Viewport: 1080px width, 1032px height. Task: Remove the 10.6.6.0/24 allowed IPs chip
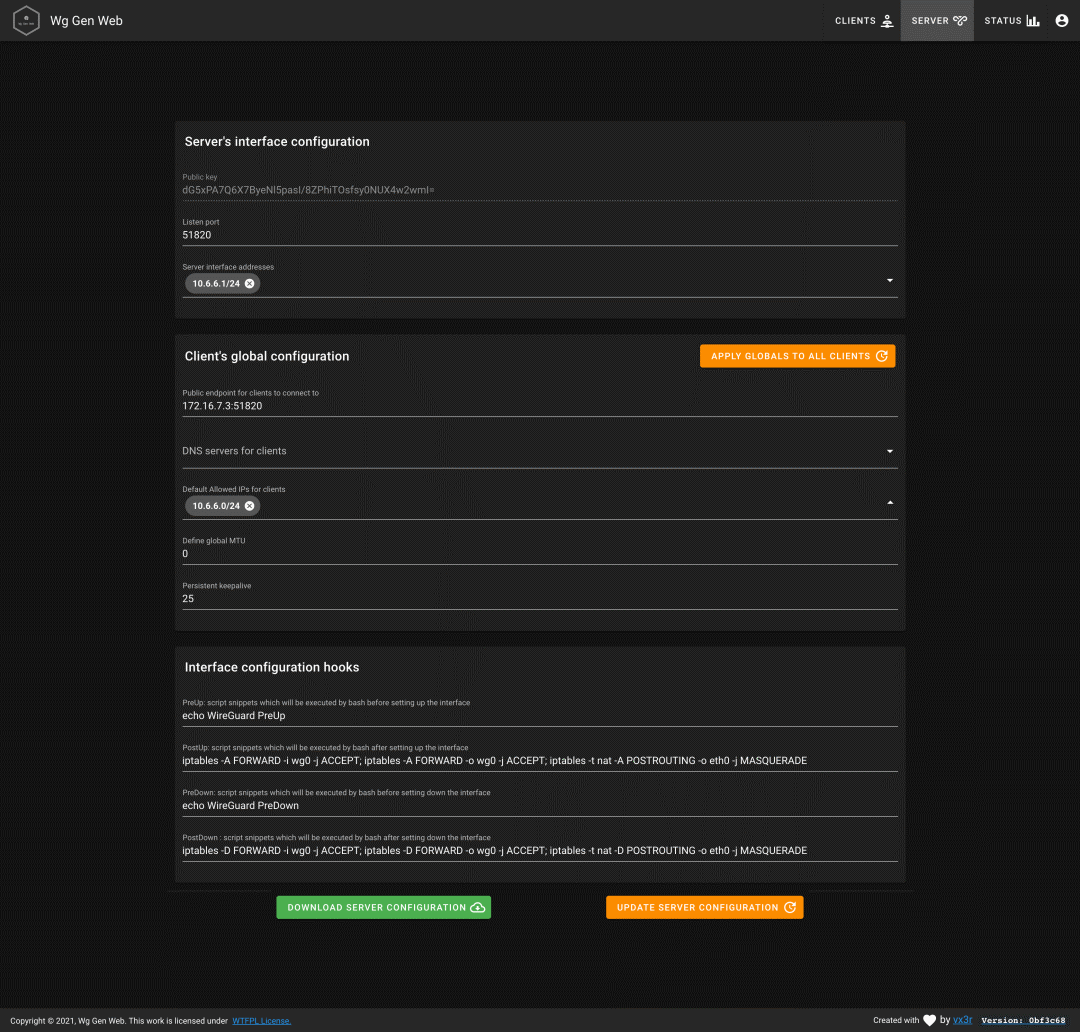tap(249, 506)
